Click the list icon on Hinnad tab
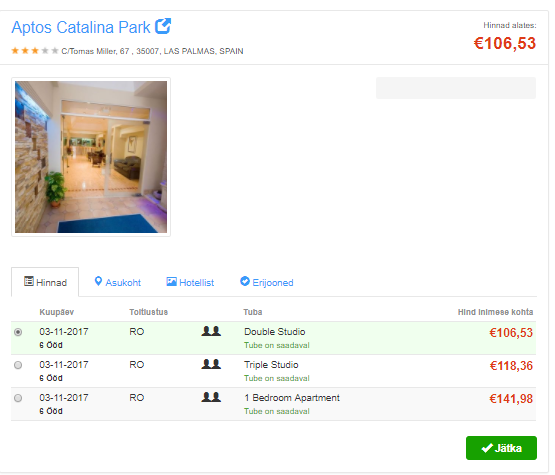Image resolution: width=555 pixels, height=475 pixels. point(29,281)
